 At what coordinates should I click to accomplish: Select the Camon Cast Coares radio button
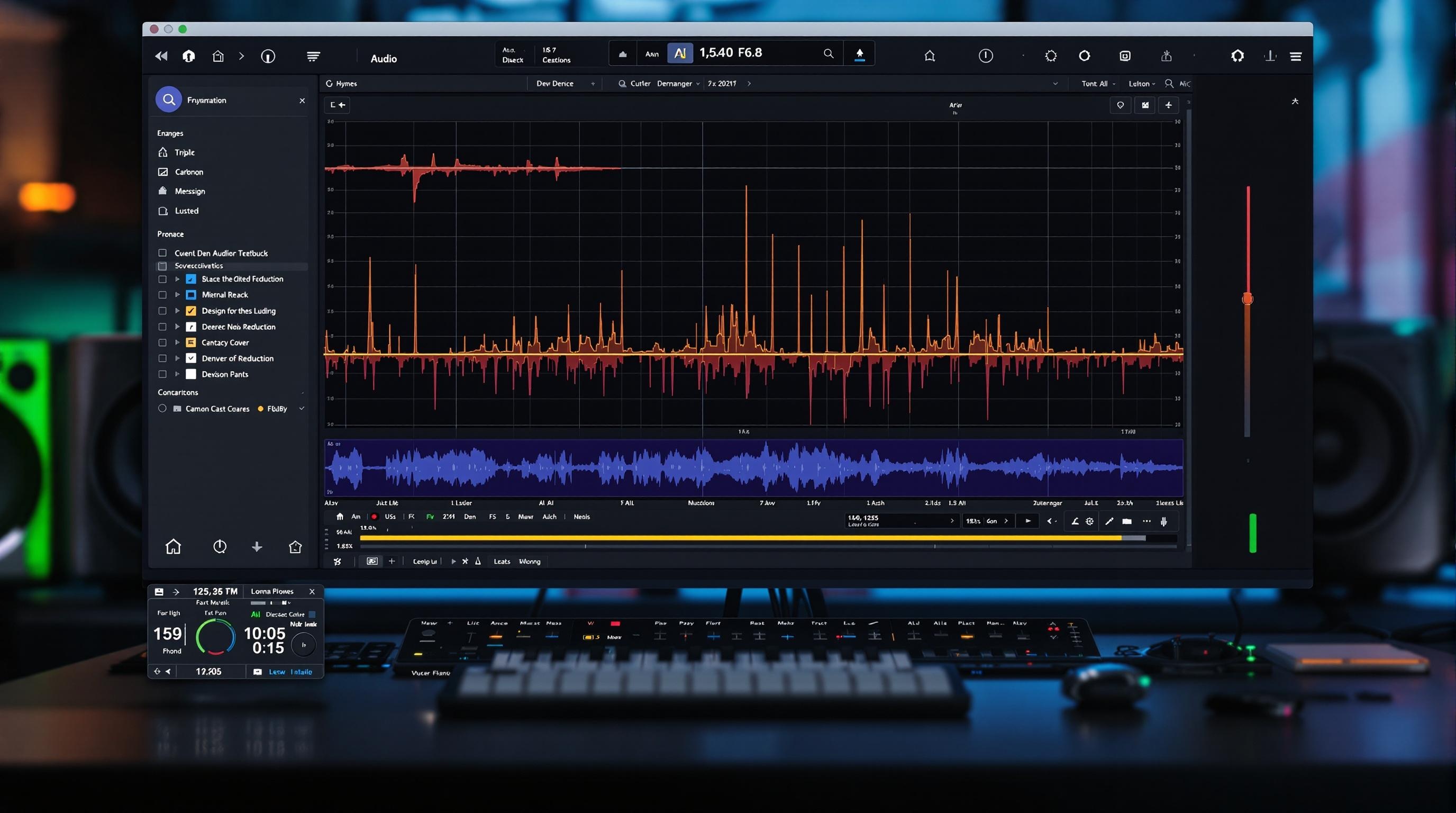(x=162, y=408)
